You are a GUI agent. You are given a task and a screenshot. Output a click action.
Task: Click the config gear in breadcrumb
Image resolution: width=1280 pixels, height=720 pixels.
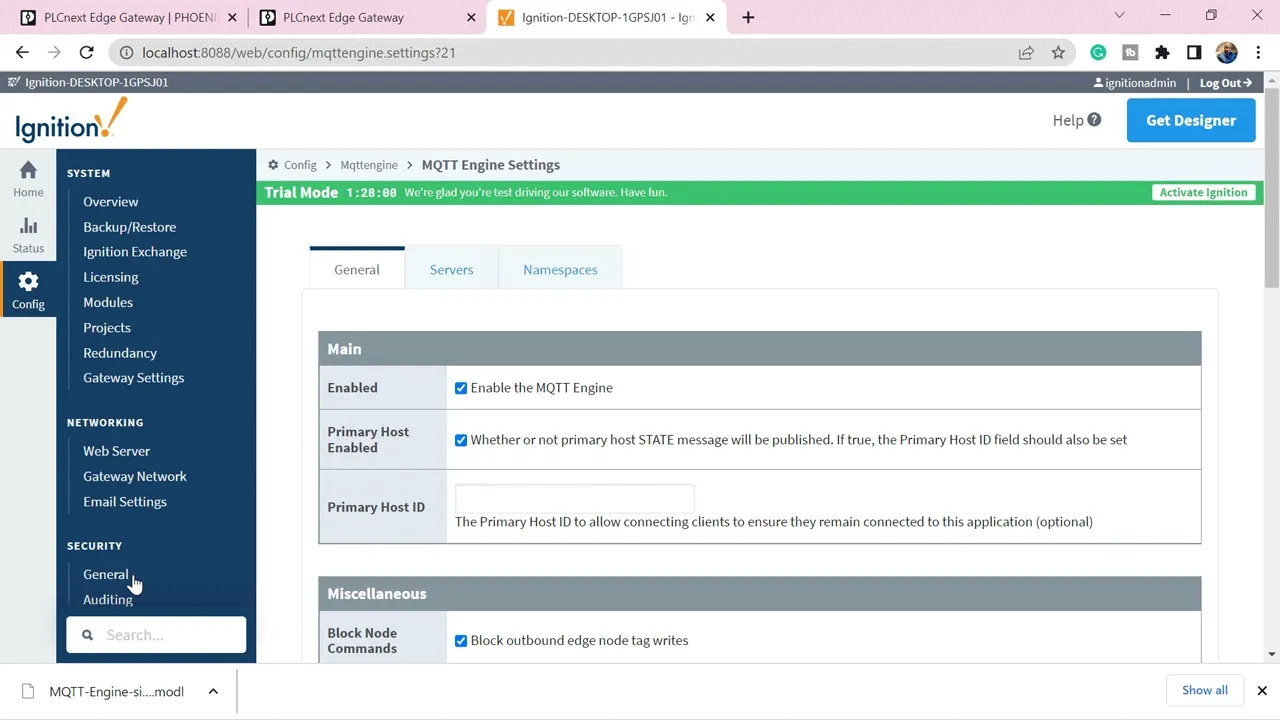pos(273,165)
